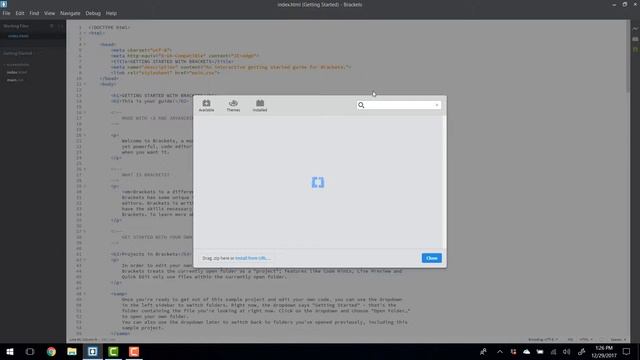This screenshot has width=640, height=360.
Task: Open Task View on the taskbar
Action: click(30, 351)
